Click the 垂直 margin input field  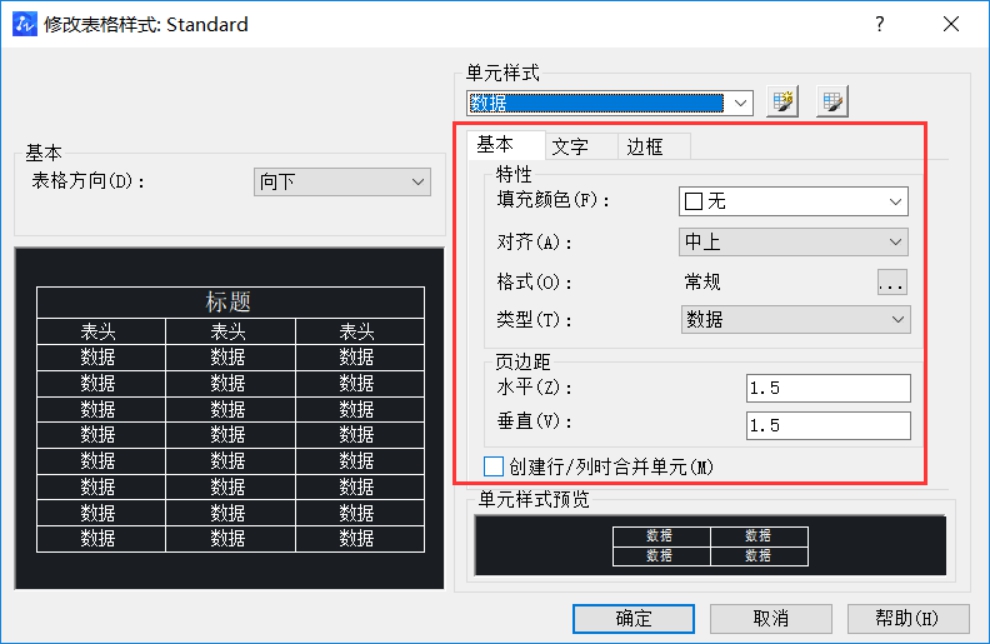(x=830, y=425)
